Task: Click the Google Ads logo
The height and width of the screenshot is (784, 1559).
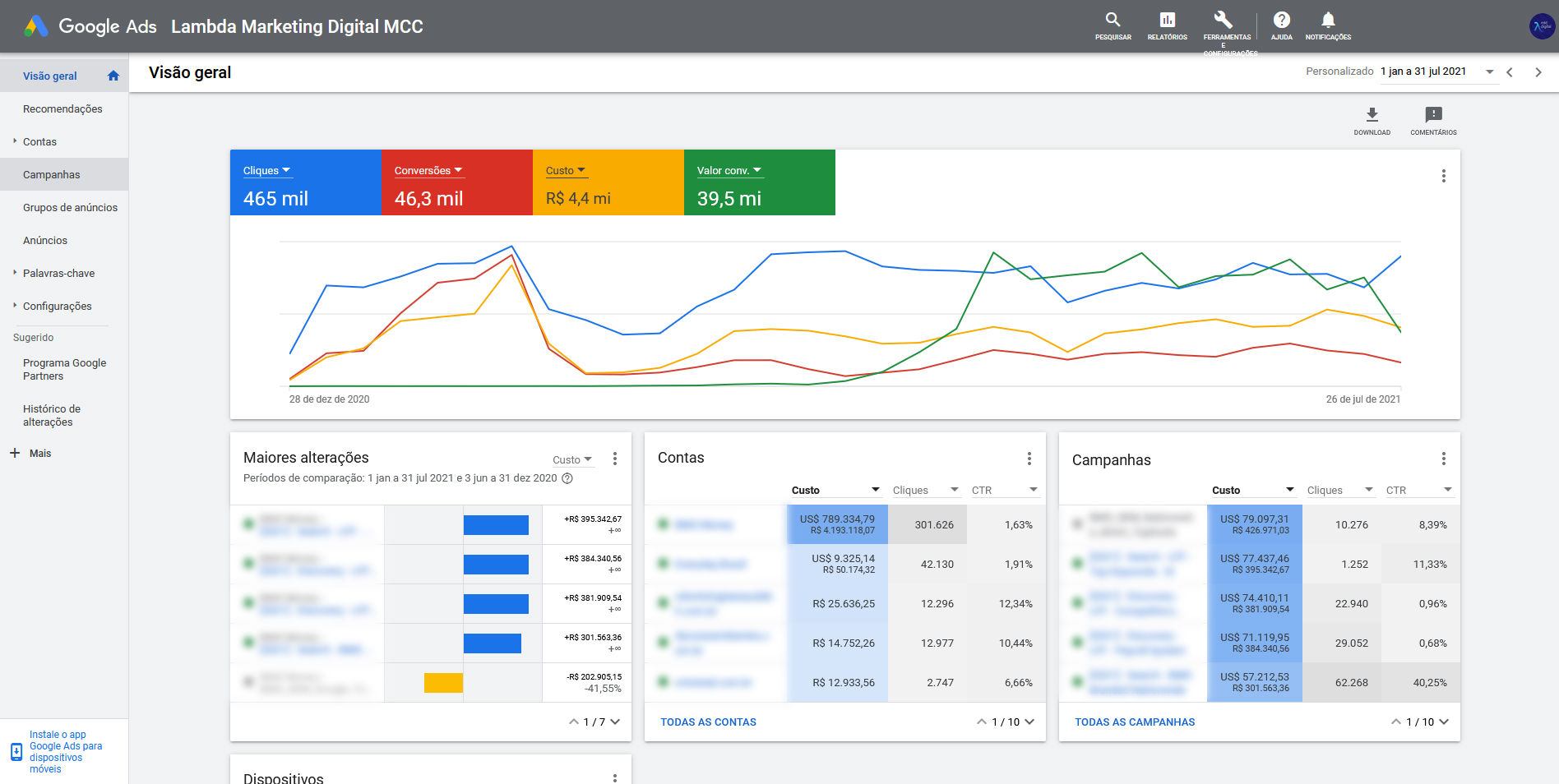Action: click(x=35, y=26)
